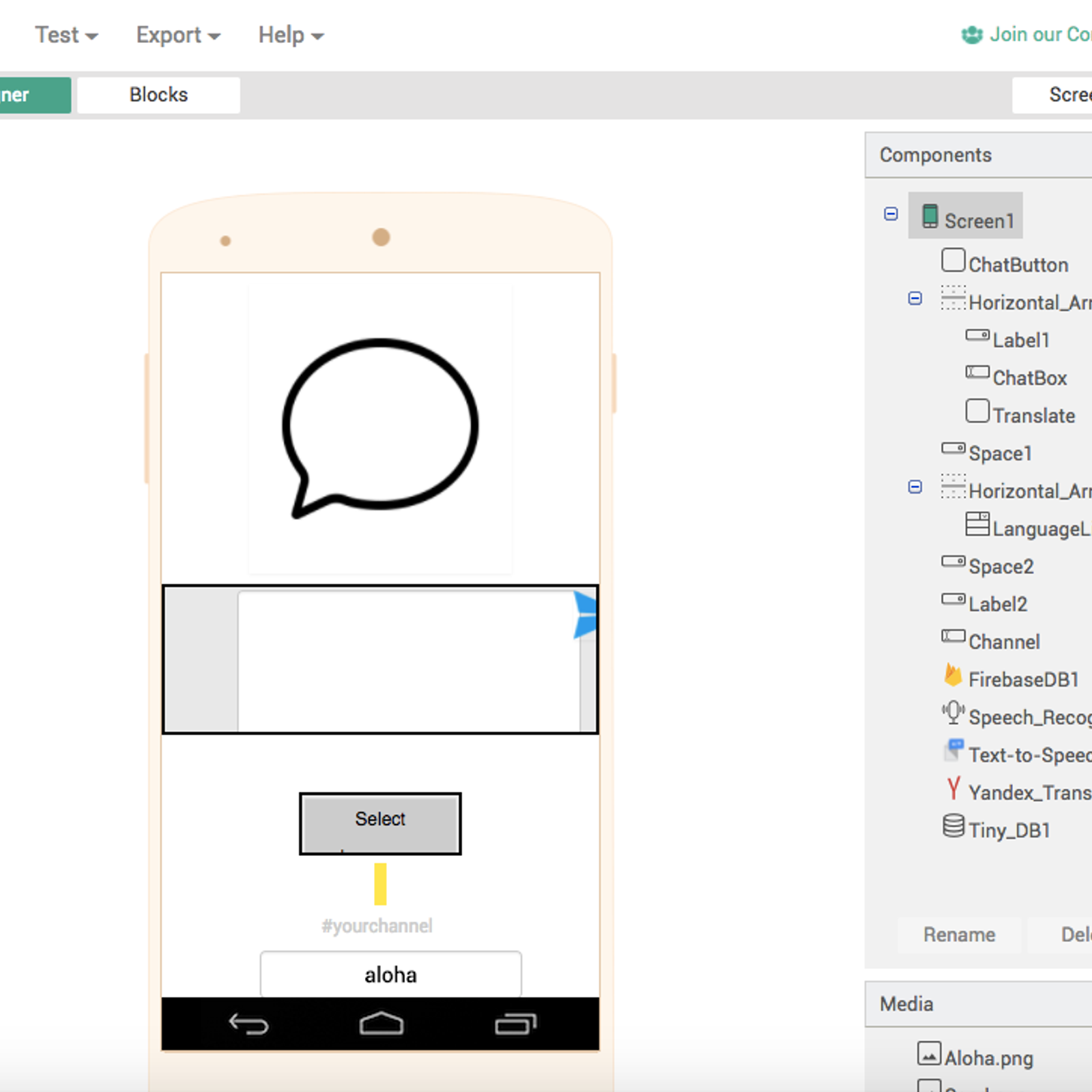Click the blue send arrow icon in preview
This screenshot has width=1092, height=1092.
[586, 615]
